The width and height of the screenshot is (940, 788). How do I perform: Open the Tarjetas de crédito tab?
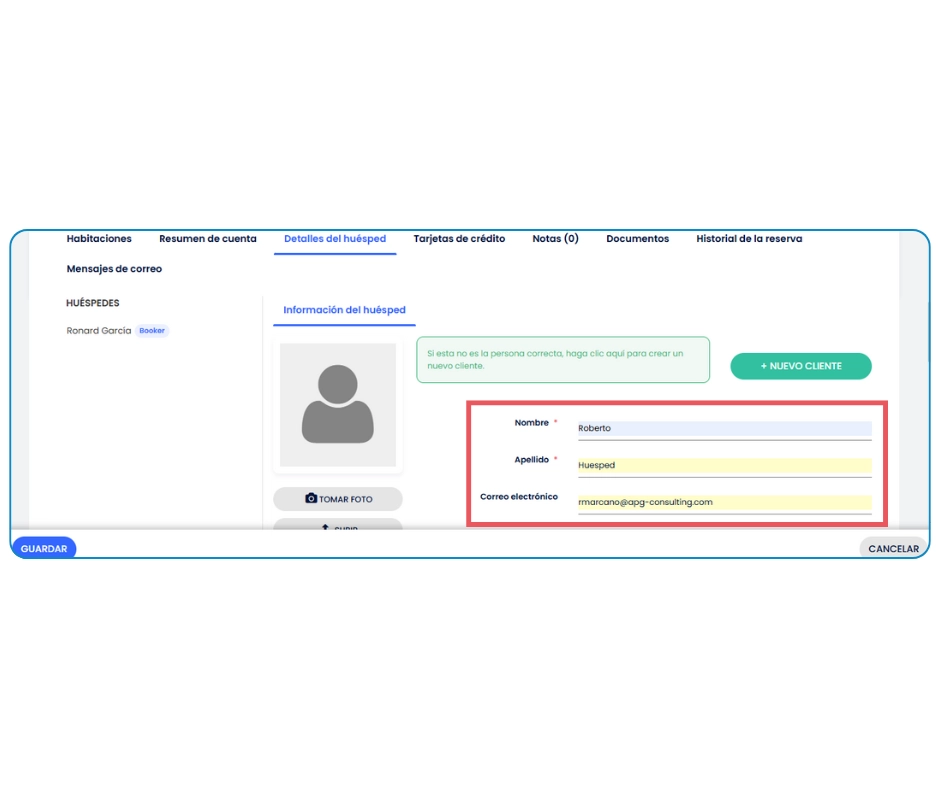point(459,239)
